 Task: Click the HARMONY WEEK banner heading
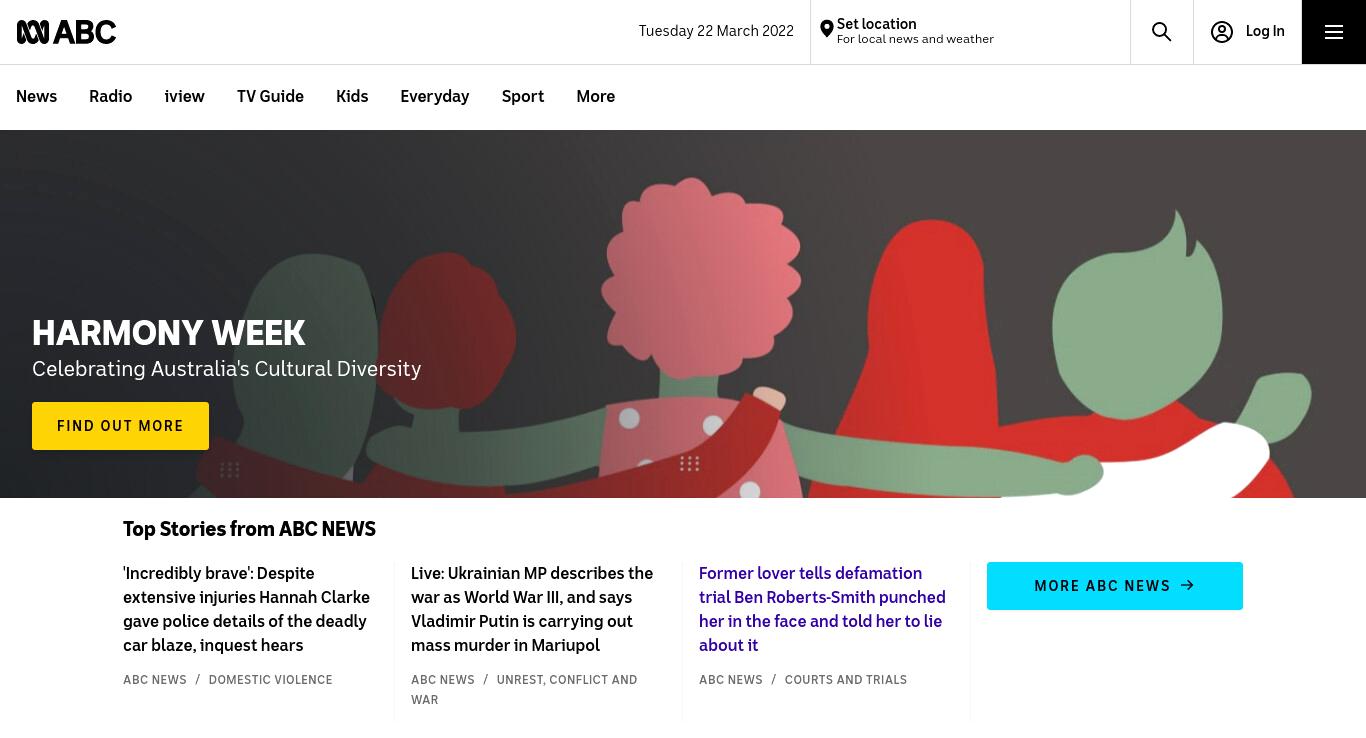click(169, 333)
